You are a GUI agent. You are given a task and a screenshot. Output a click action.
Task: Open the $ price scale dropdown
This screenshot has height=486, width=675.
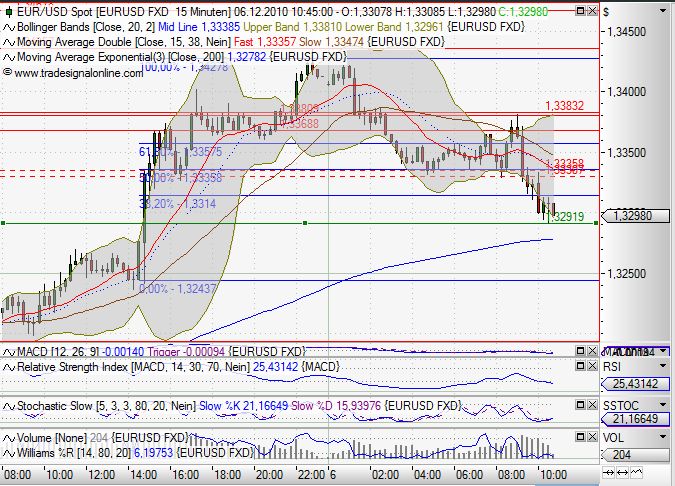pyautogui.click(x=663, y=11)
